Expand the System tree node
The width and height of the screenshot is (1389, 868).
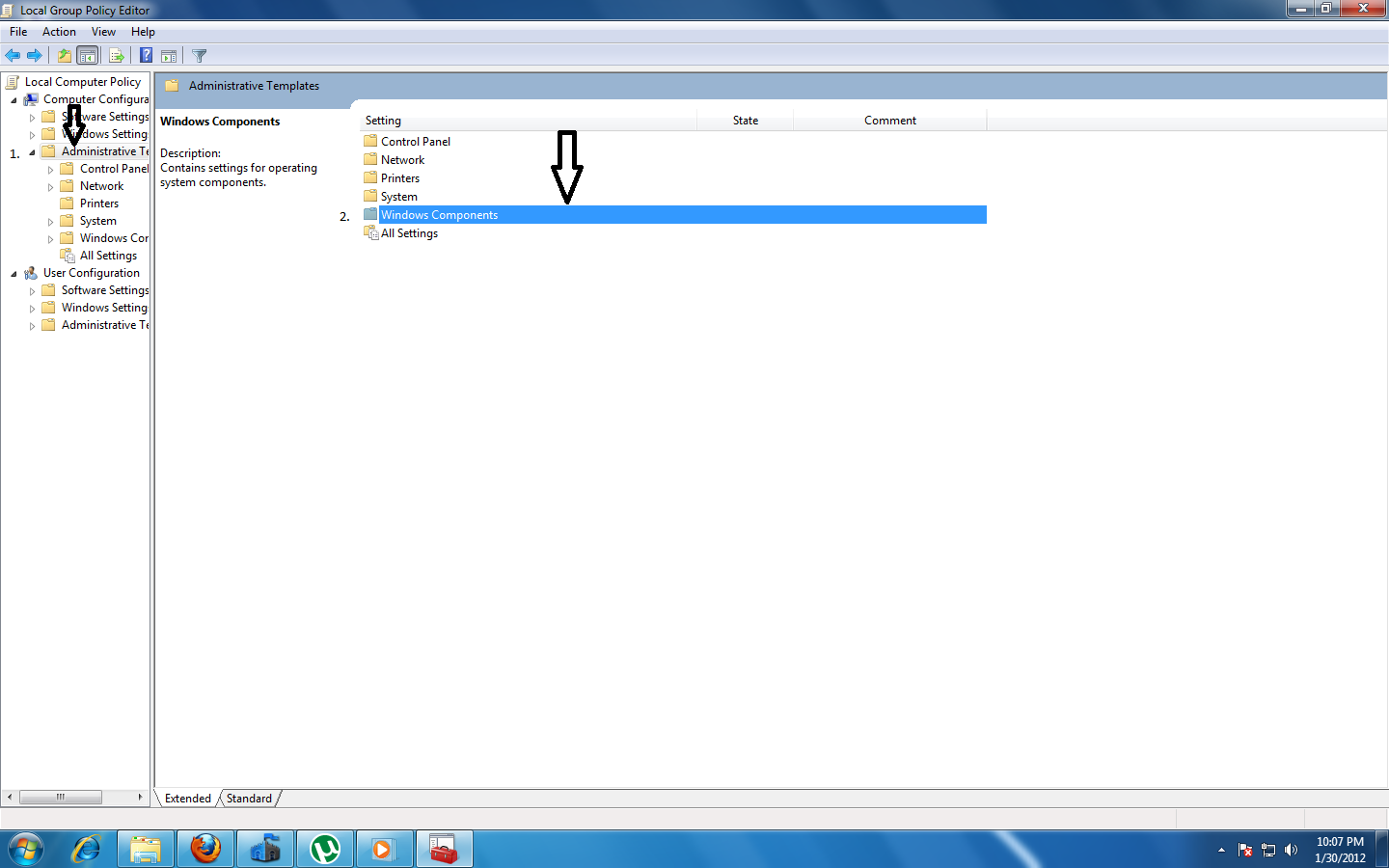point(50,222)
